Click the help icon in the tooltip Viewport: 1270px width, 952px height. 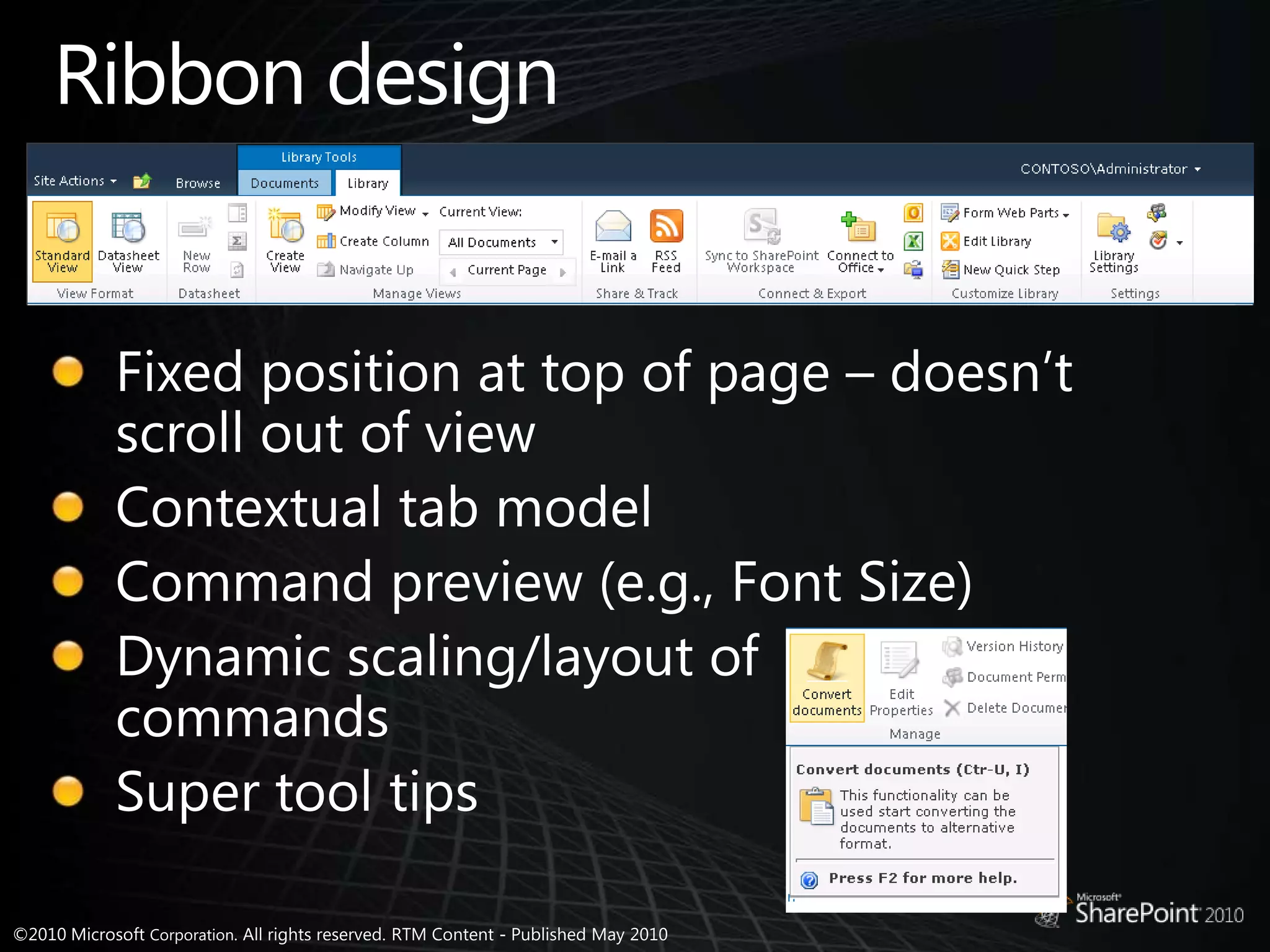coord(809,879)
